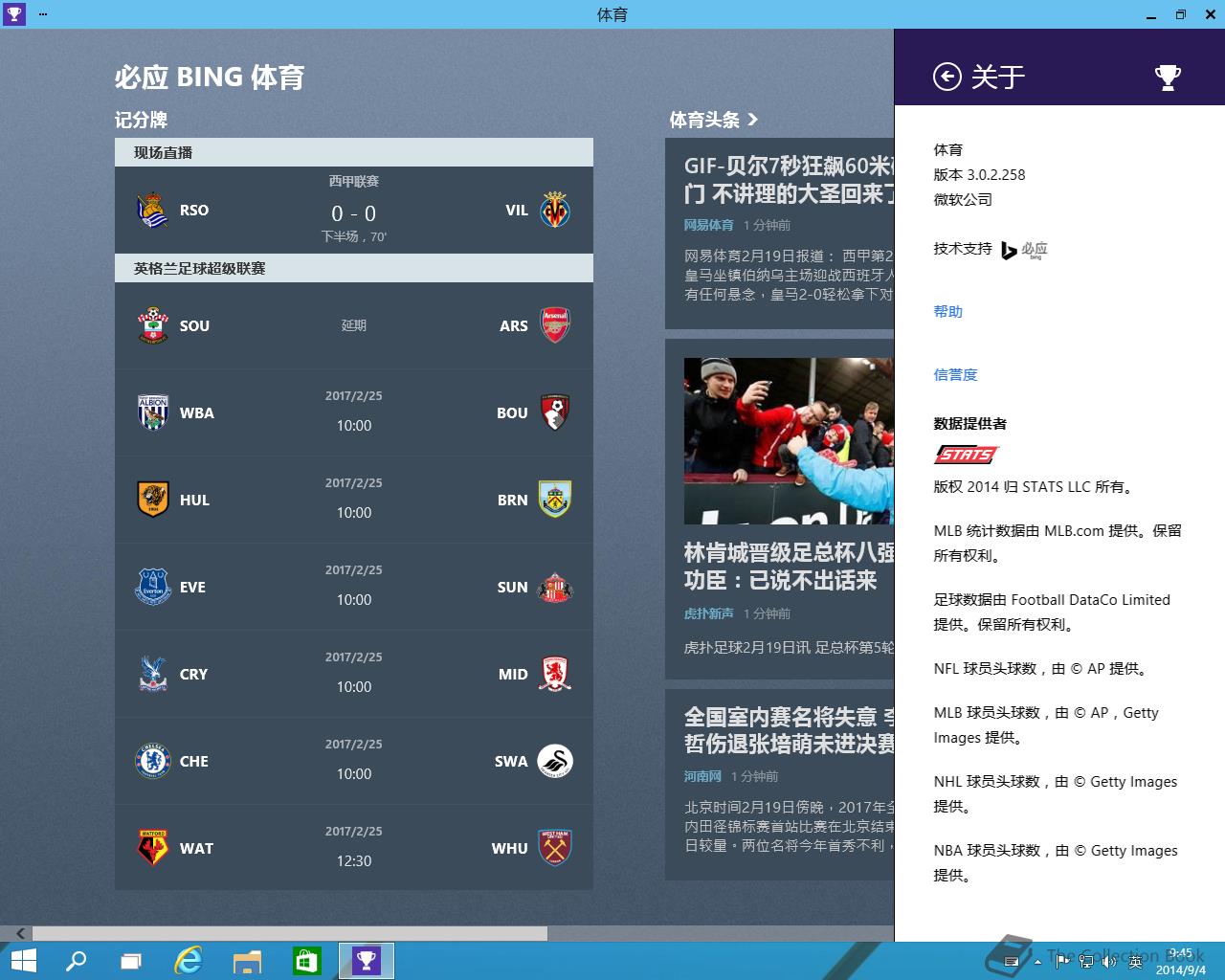Click the 12:30 kickoff time of WAT match
This screenshot has width=1225, height=980.
point(354,860)
